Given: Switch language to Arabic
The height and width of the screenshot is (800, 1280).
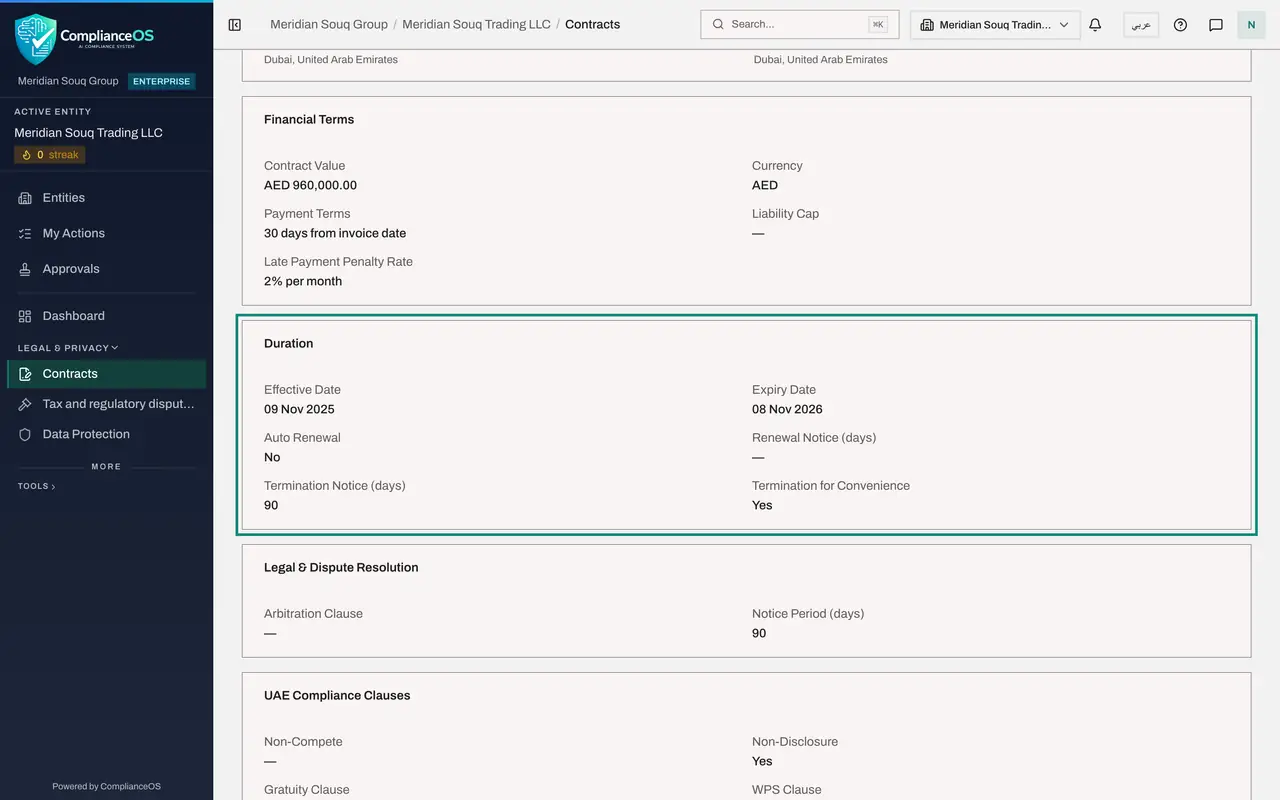Looking at the screenshot, I should pos(1141,25).
